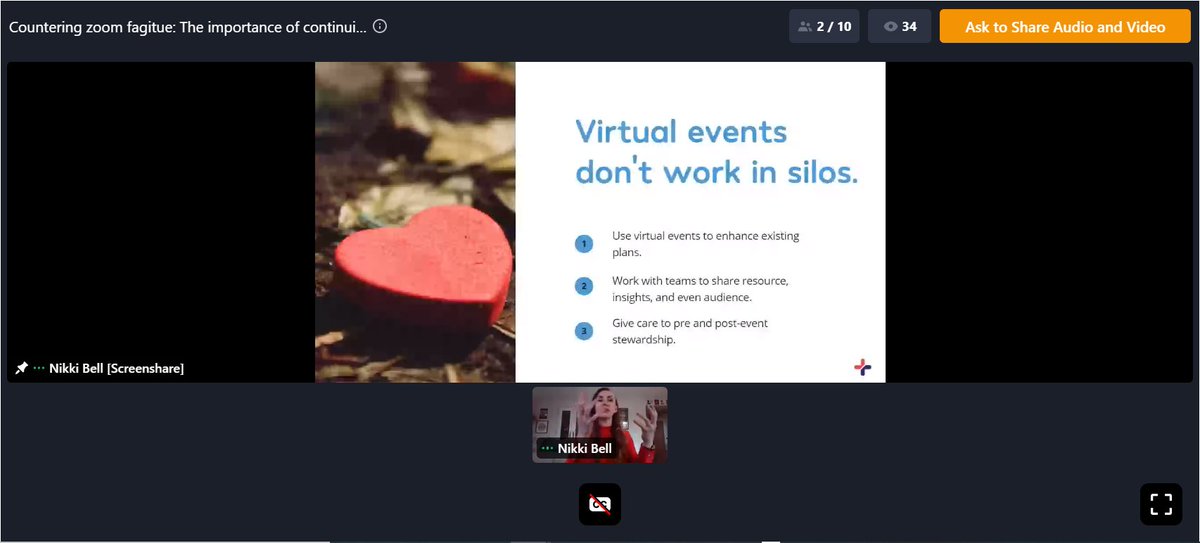Viewport: 1200px width, 543px height.
Task: Show the 34 viewers count
Action: click(x=900, y=27)
